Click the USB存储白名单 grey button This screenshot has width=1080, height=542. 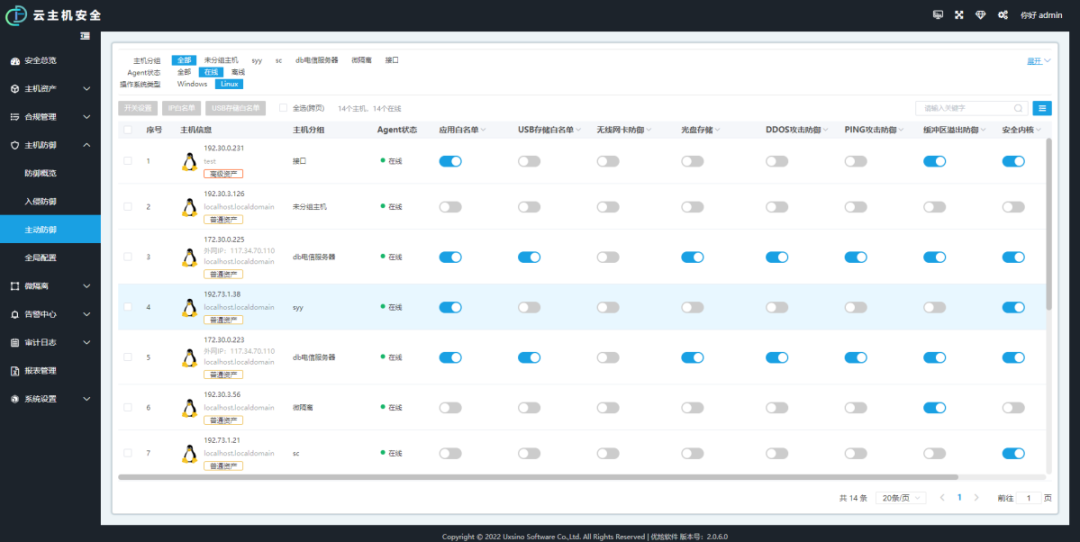click(x=236, y=108)
